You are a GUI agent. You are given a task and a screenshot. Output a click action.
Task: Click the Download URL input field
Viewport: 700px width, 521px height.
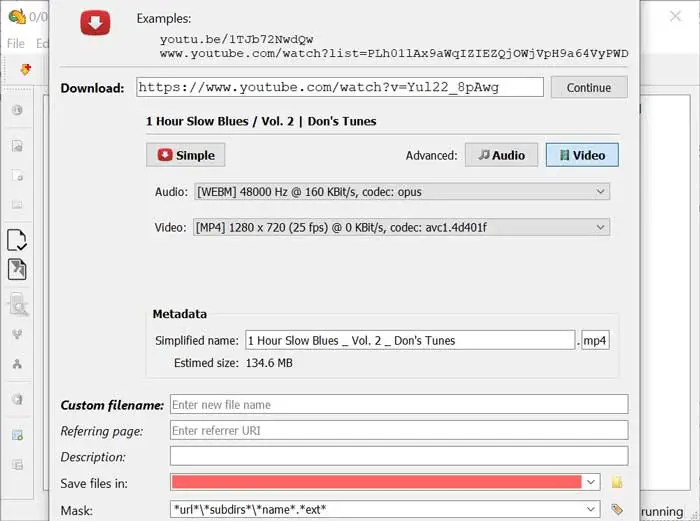(340, 87)
